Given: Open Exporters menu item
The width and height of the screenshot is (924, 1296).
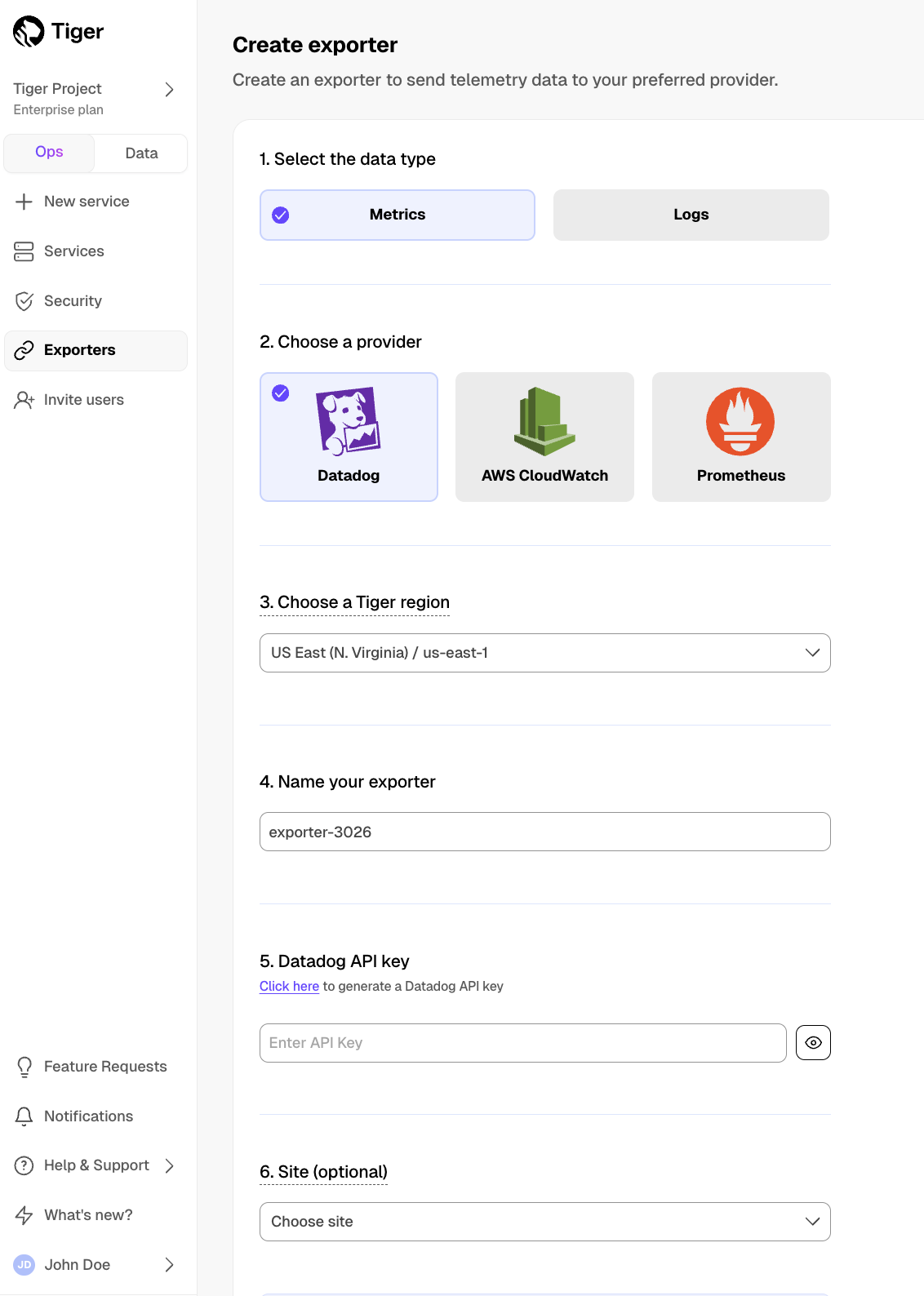Looking at the screenshot, I should pyautogui.click(x=96, y=351).
